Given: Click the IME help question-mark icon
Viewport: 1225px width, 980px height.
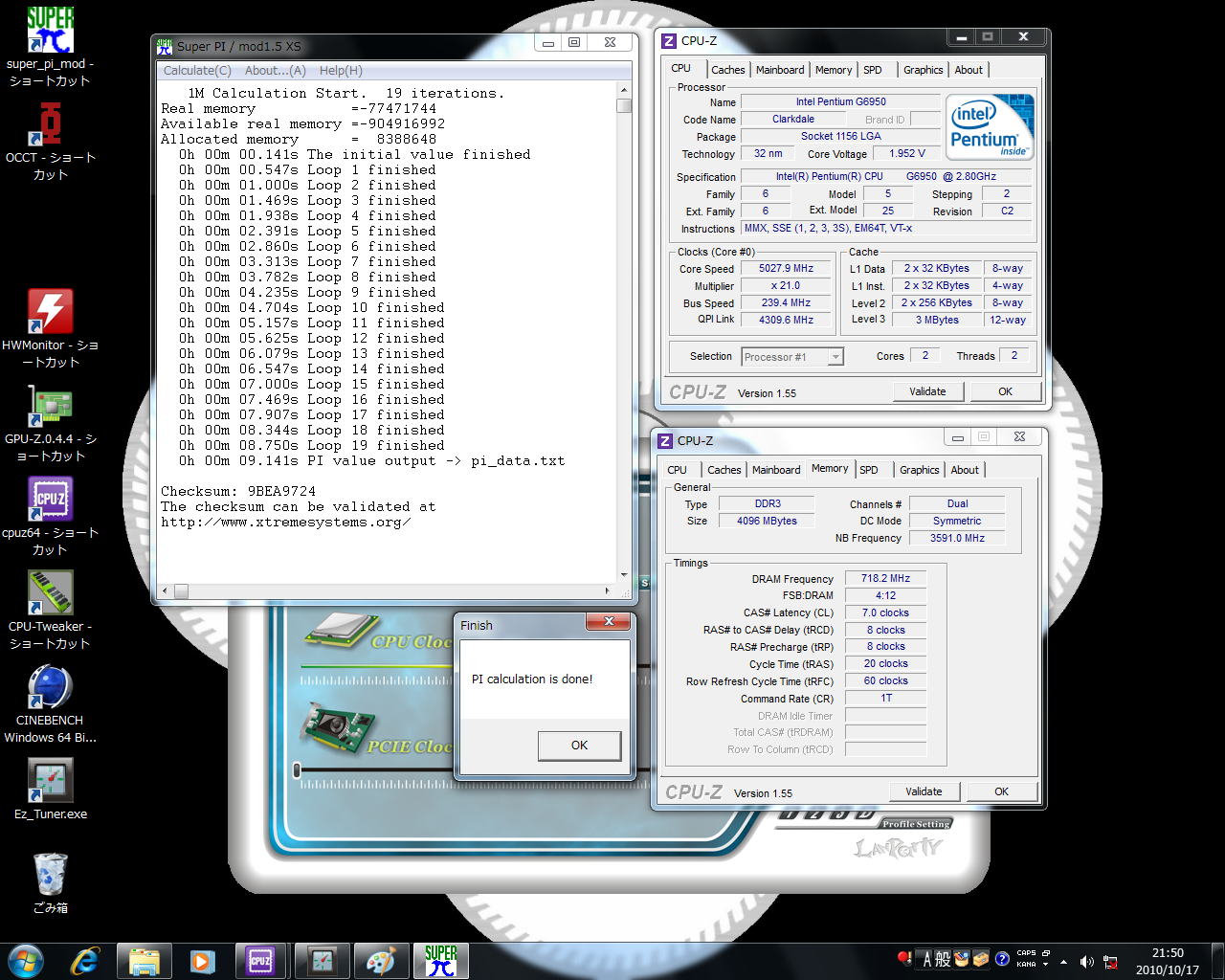Looking at the screenshot, I should pos(1002,959).
